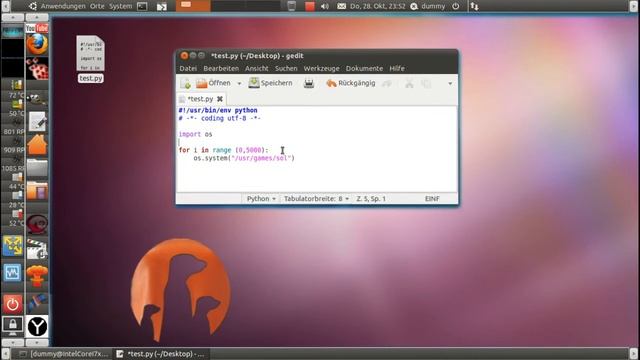
Task: Switch to test.py gedit taskbar entry
Action: 161,354
